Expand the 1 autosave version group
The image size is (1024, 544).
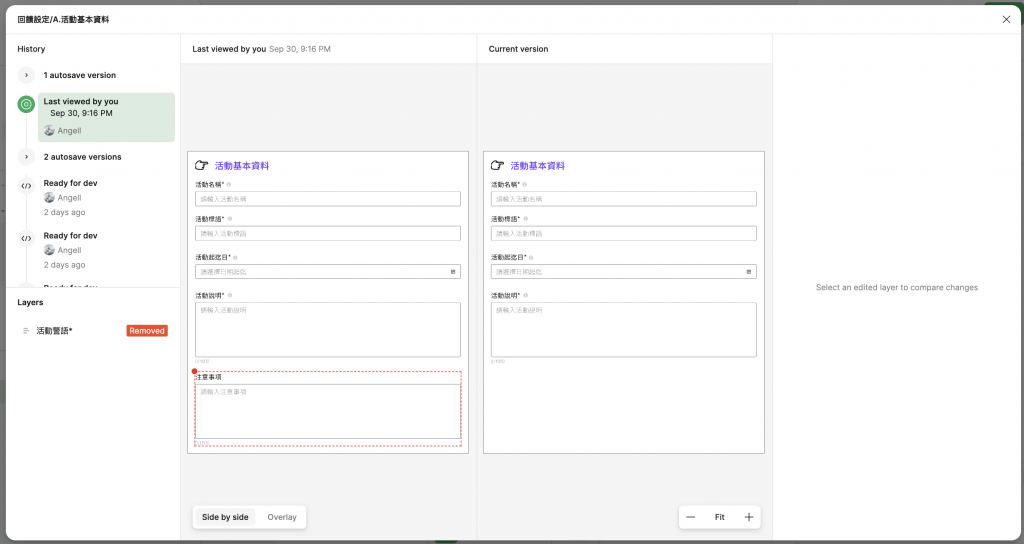point(26,75)
